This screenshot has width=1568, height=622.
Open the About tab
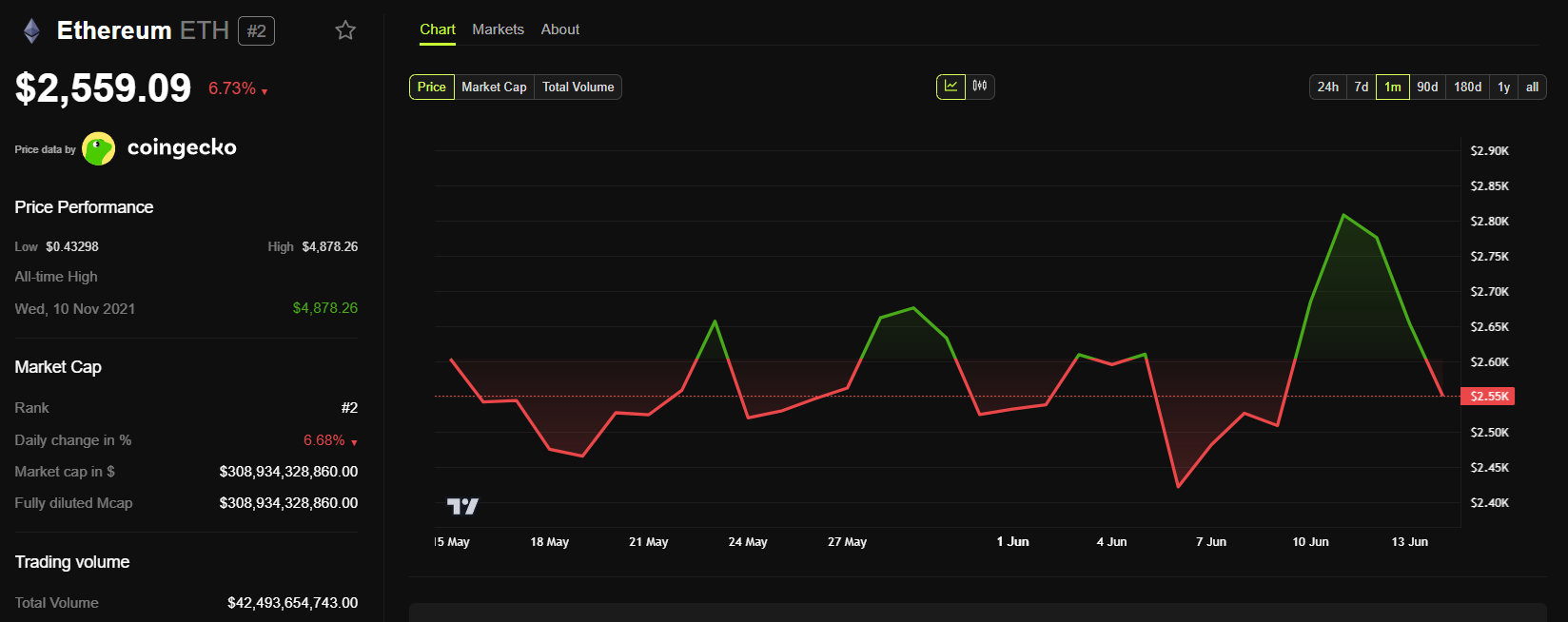(x=559, y=29)
